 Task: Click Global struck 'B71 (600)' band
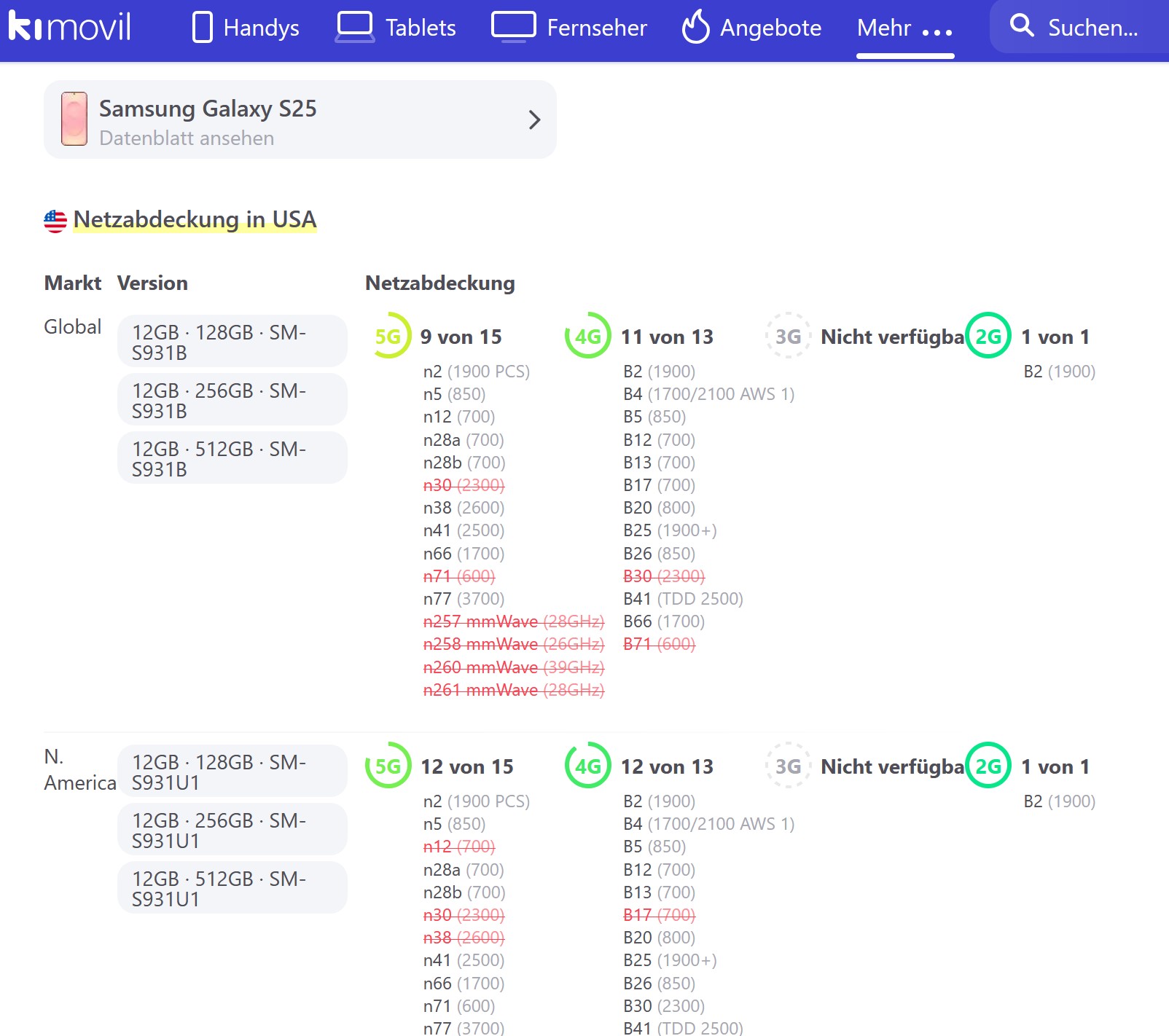tap(660, 644)
